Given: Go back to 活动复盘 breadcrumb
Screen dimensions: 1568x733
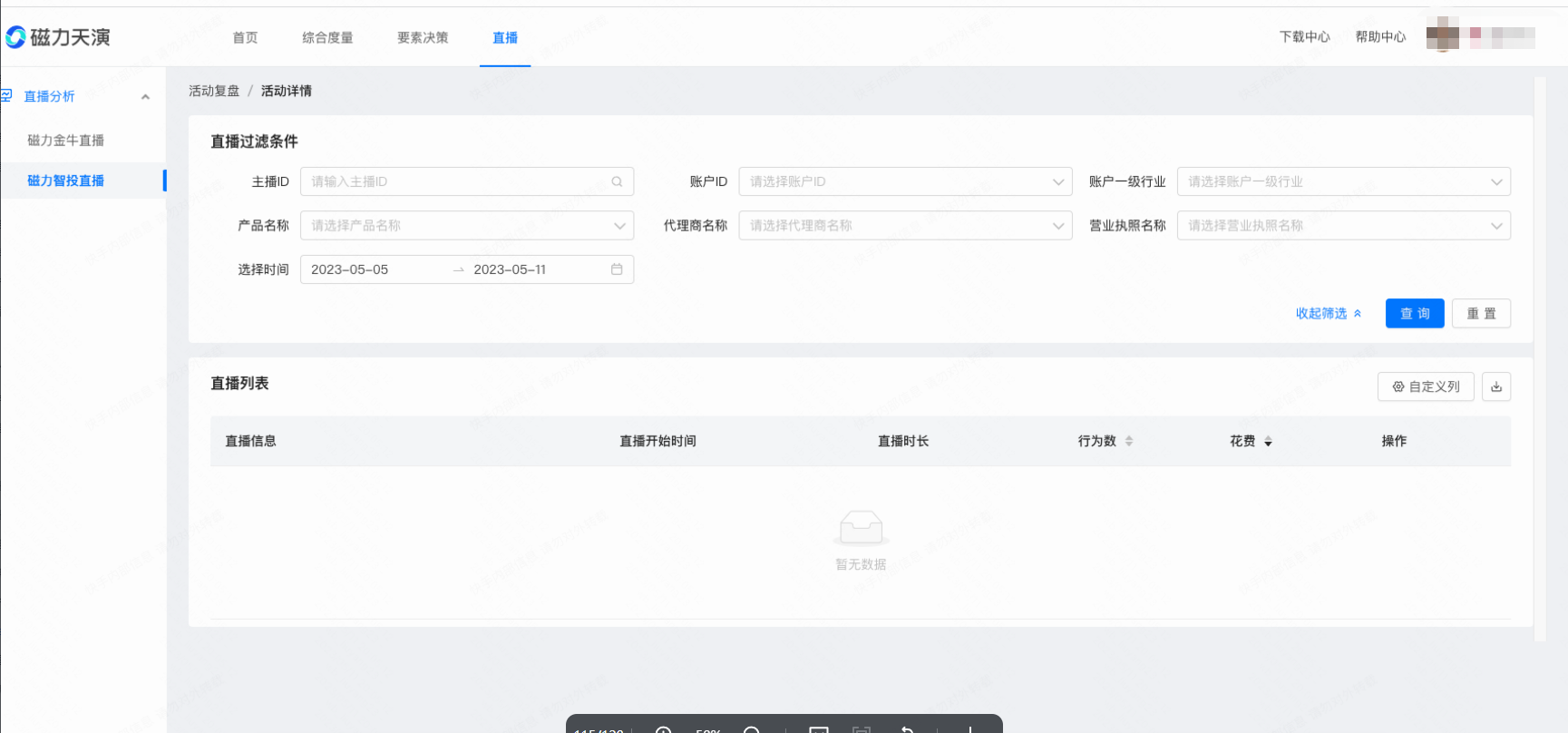Looking at the screenshot, I should 214,91.
